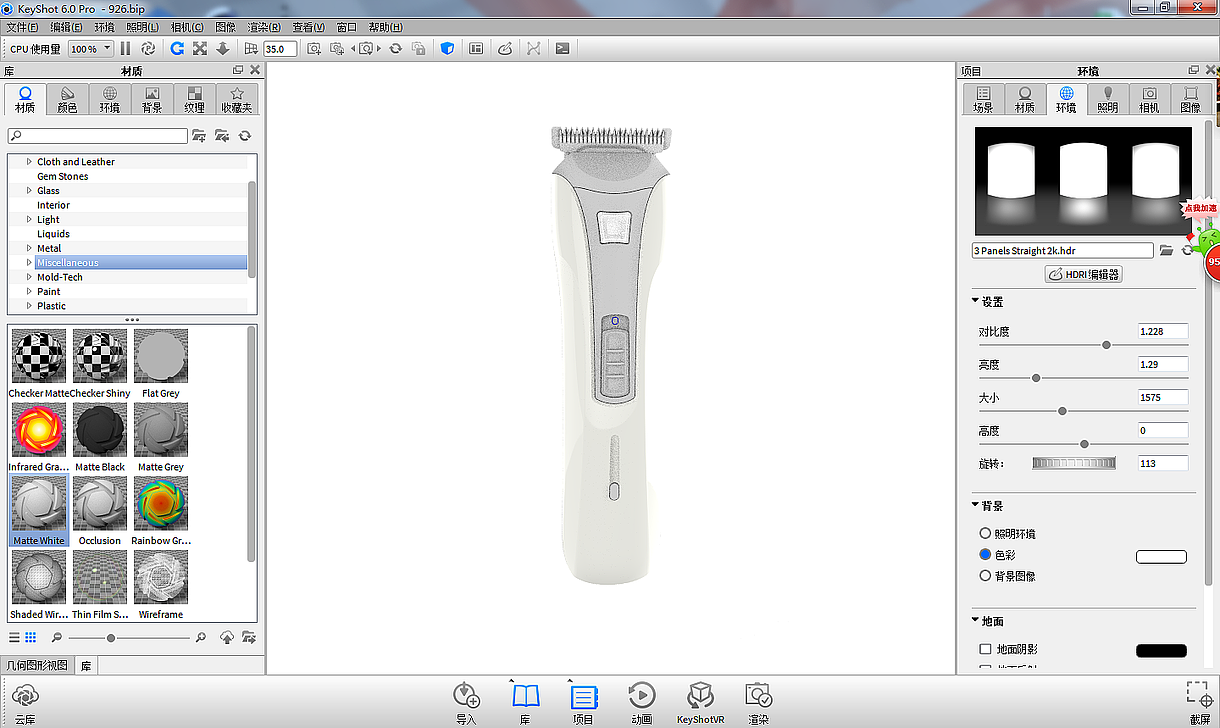Click the Screenshot (截屏) button

tap(1199, 701)
